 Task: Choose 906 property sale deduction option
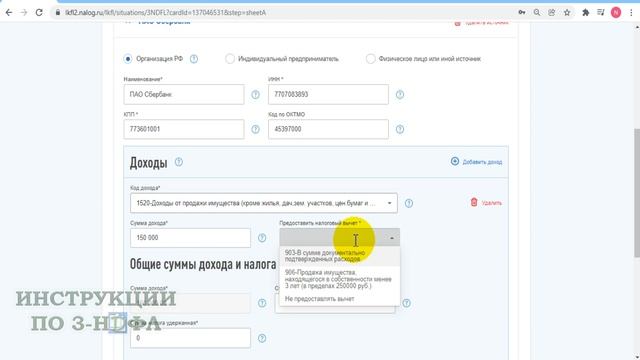pos(340,279)
